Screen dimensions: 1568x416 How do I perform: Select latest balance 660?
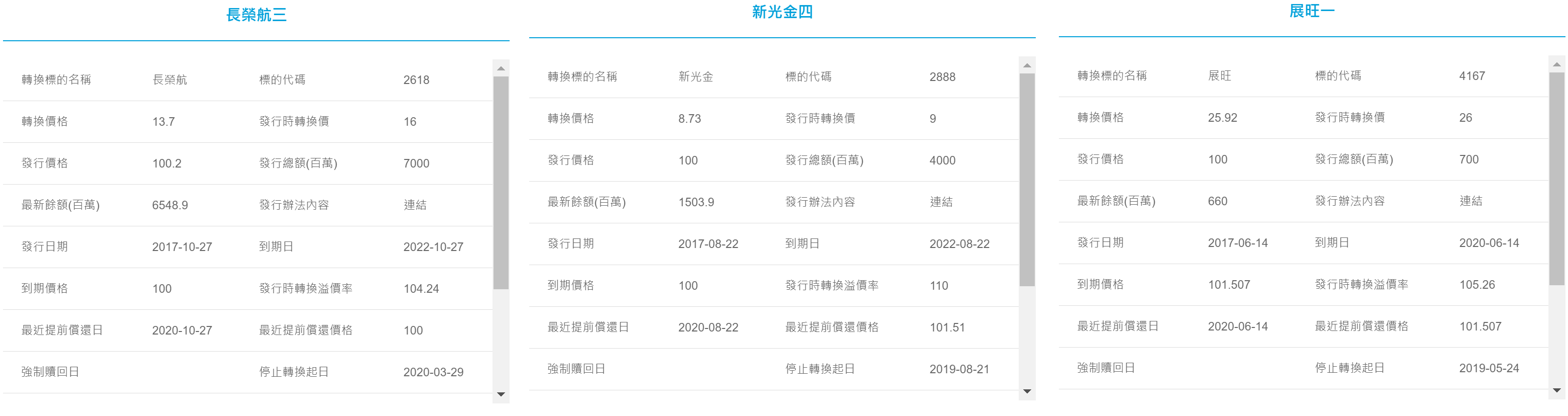(1217, 201)
